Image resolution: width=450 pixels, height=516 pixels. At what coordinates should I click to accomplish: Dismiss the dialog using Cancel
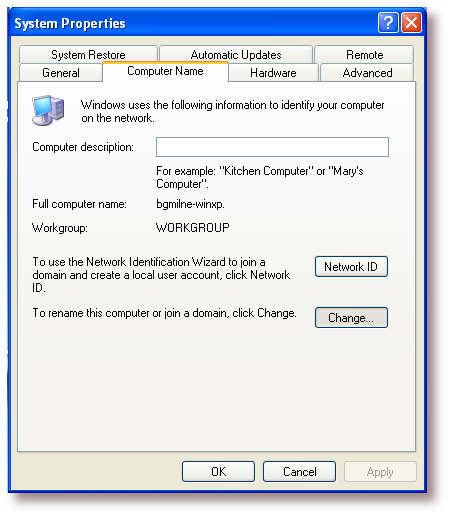pyautogui.click(x=299, y=472)
